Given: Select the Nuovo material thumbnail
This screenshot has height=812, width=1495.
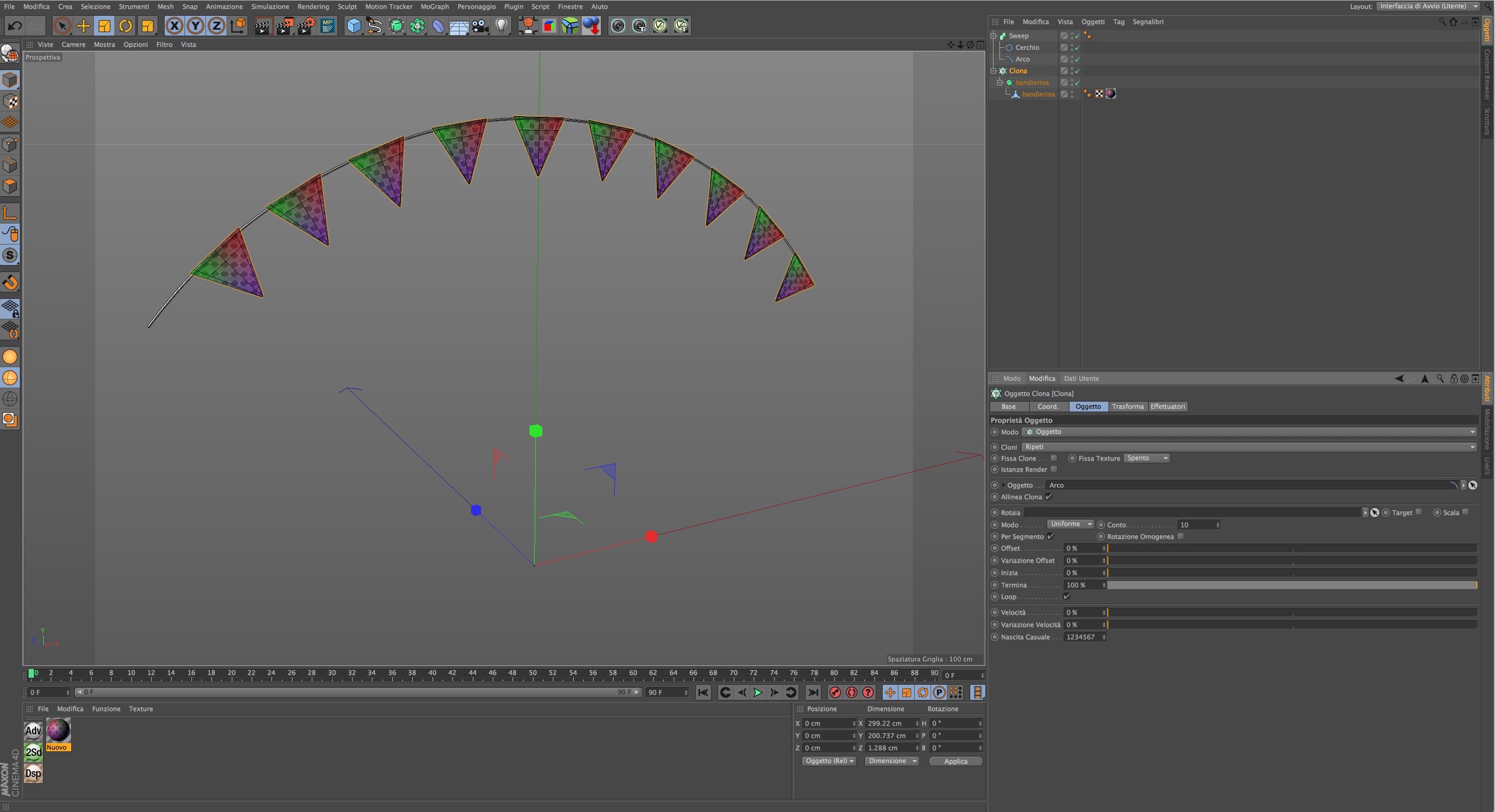Looking at the screenshot, I should pos(58,731).
